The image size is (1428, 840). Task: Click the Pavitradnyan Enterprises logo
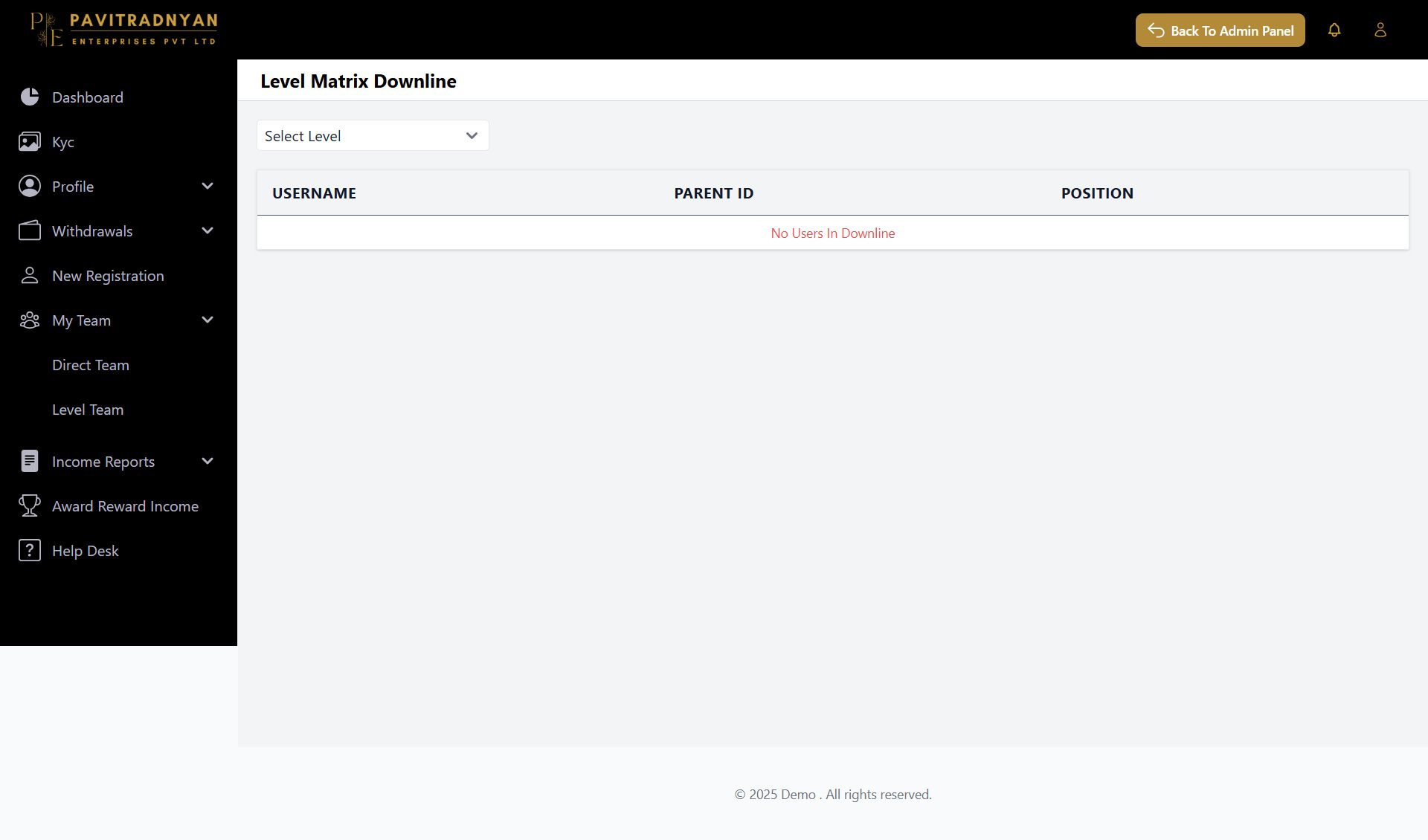(x=123, y=30)
